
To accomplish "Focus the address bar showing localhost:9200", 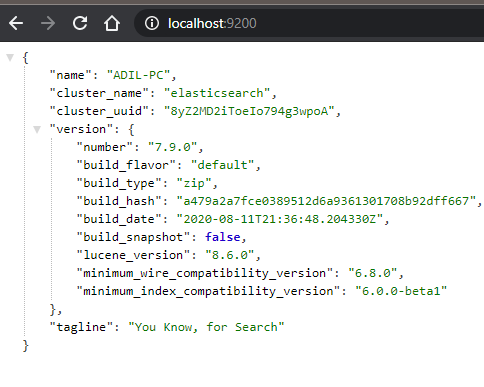I will tap(309, 23).
